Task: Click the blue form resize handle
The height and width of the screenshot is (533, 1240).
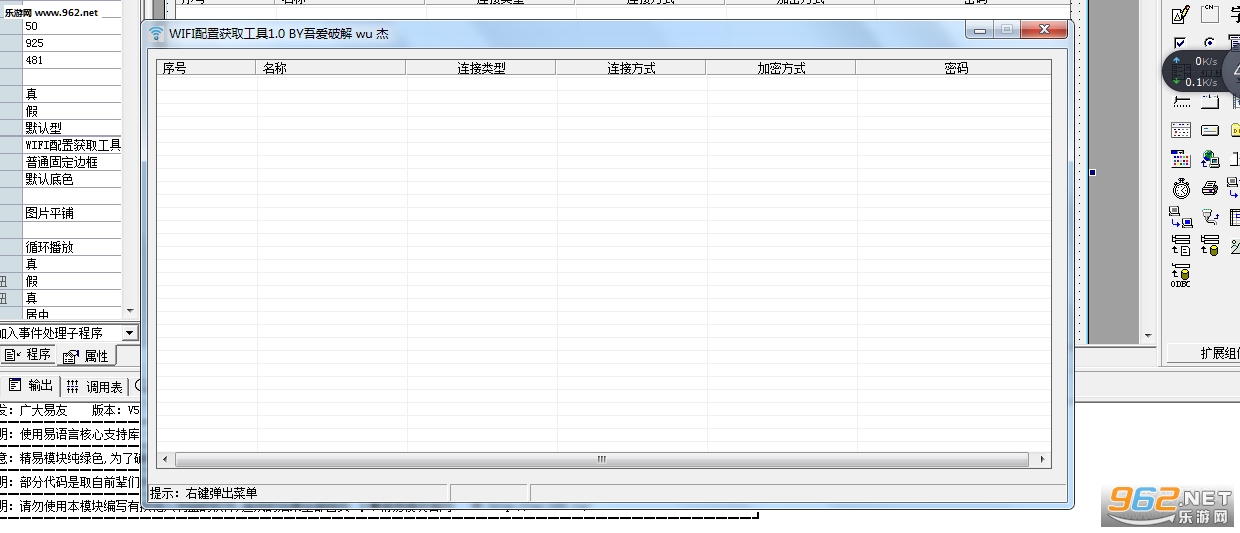Action: pos(1093,173)
